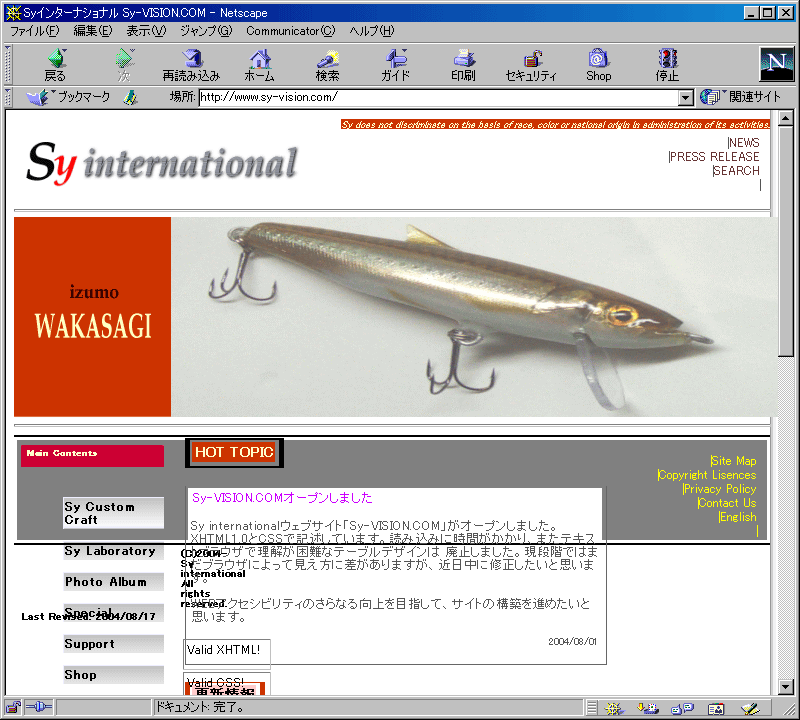Click the Netscape N logo
The width and height of the screenshot is (800, 720).
coord(777,64)
